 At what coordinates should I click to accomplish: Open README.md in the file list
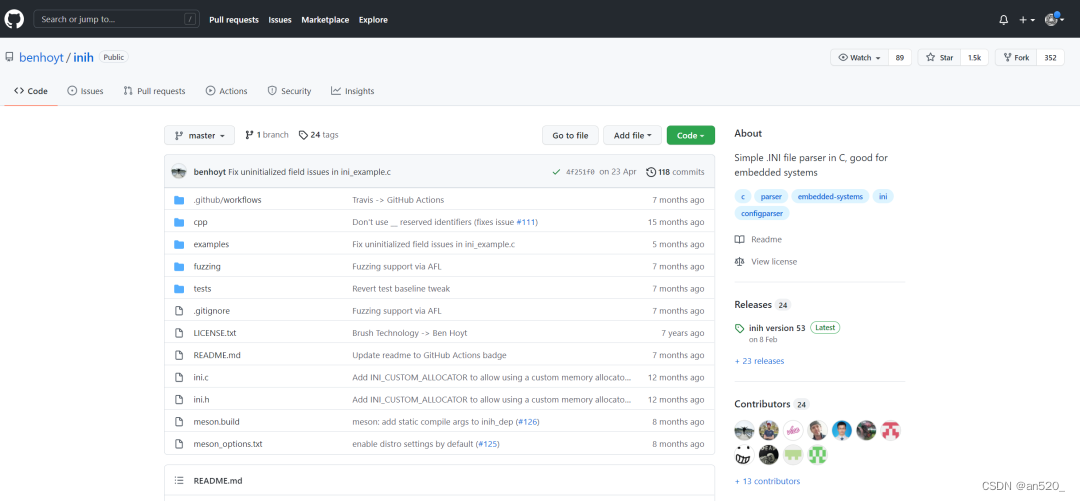(x=217, y=355)
